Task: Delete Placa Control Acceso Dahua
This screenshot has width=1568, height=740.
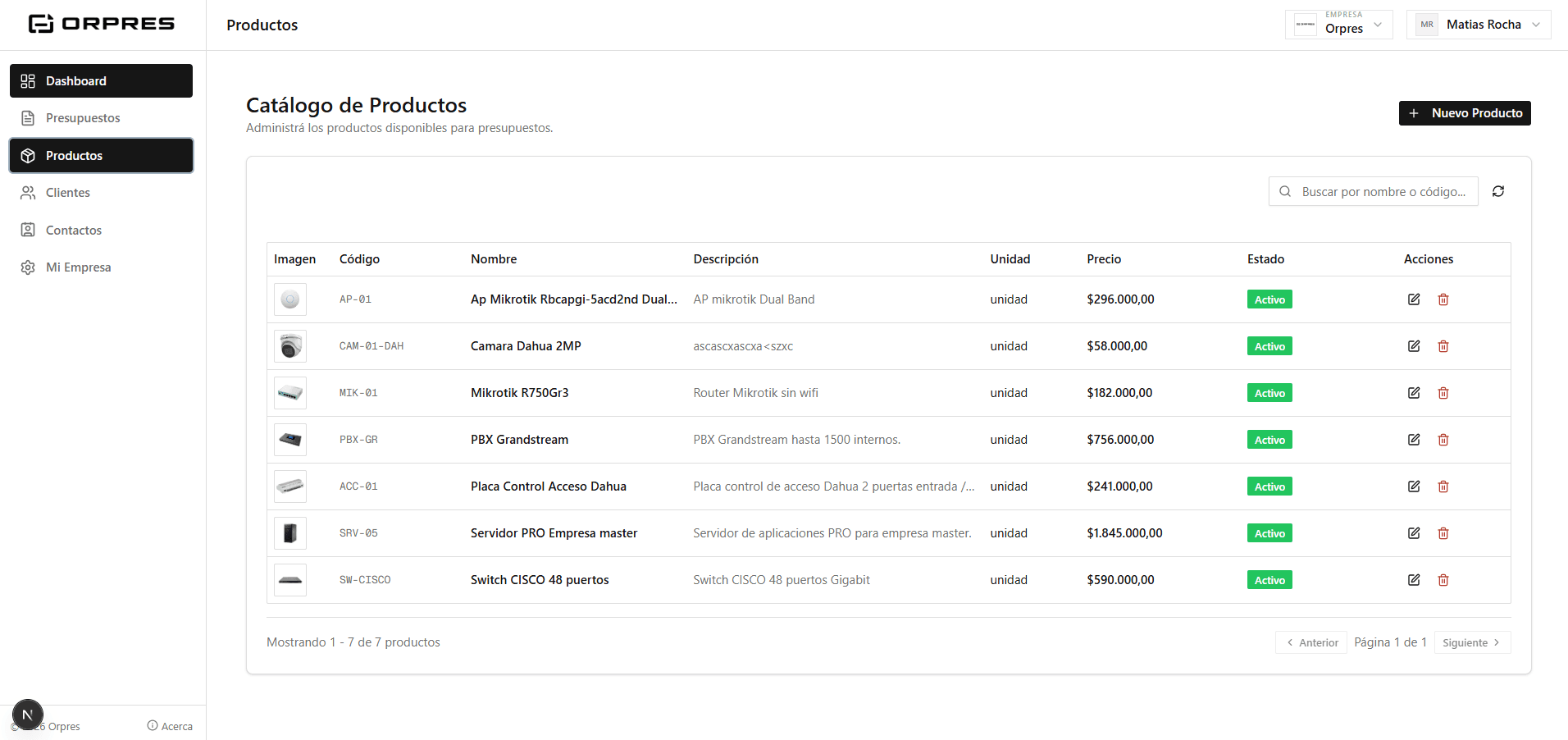Action: [1443, 486]
